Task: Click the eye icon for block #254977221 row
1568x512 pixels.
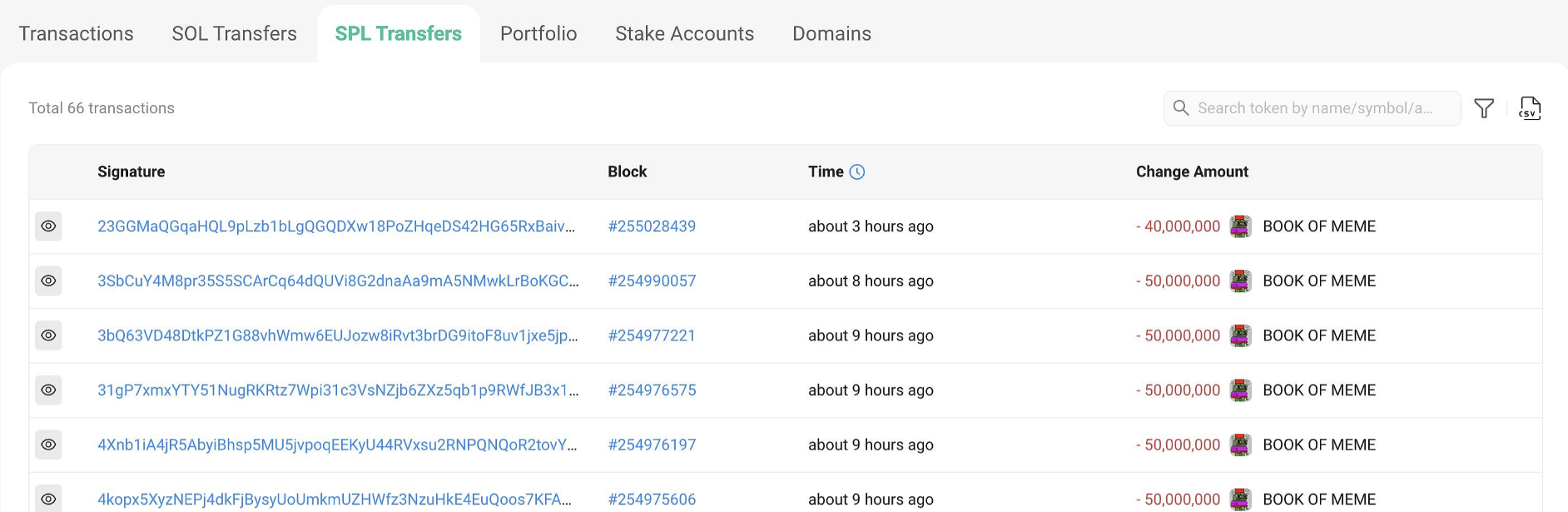Action: pos(48,336)
